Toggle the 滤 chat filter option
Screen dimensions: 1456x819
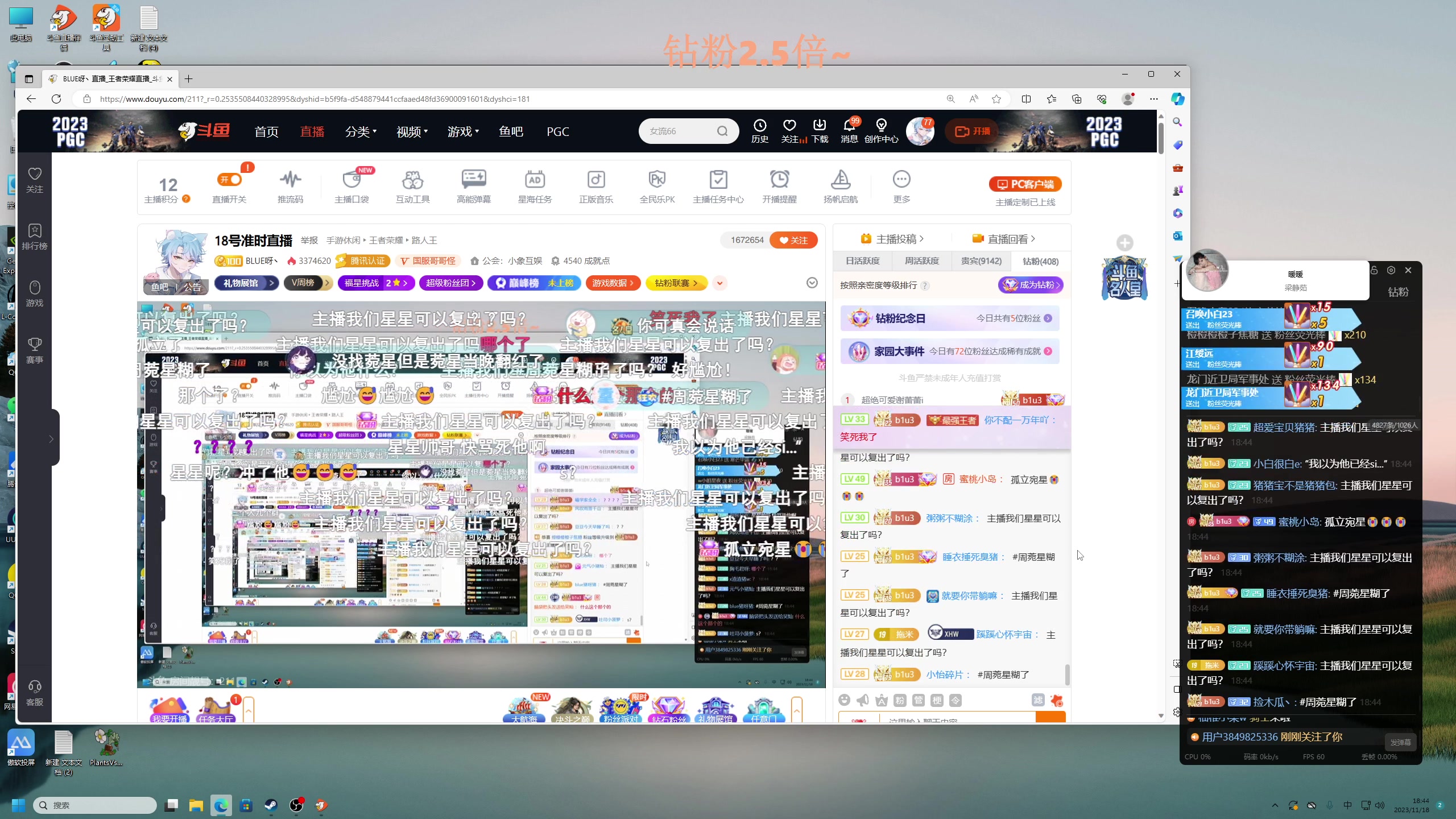pos(1039,700)
